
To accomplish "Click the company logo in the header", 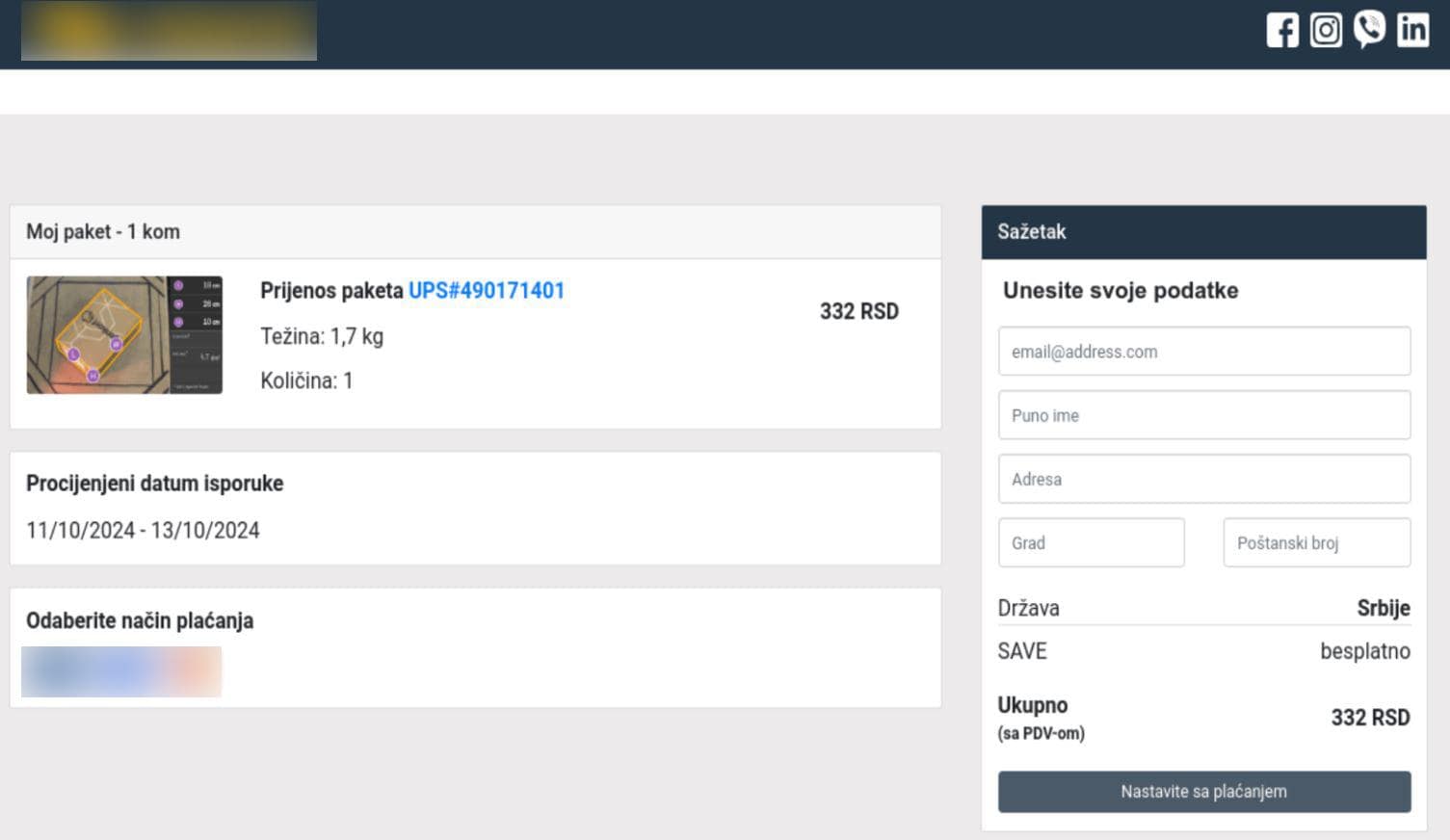I will (x=169, y=31).
